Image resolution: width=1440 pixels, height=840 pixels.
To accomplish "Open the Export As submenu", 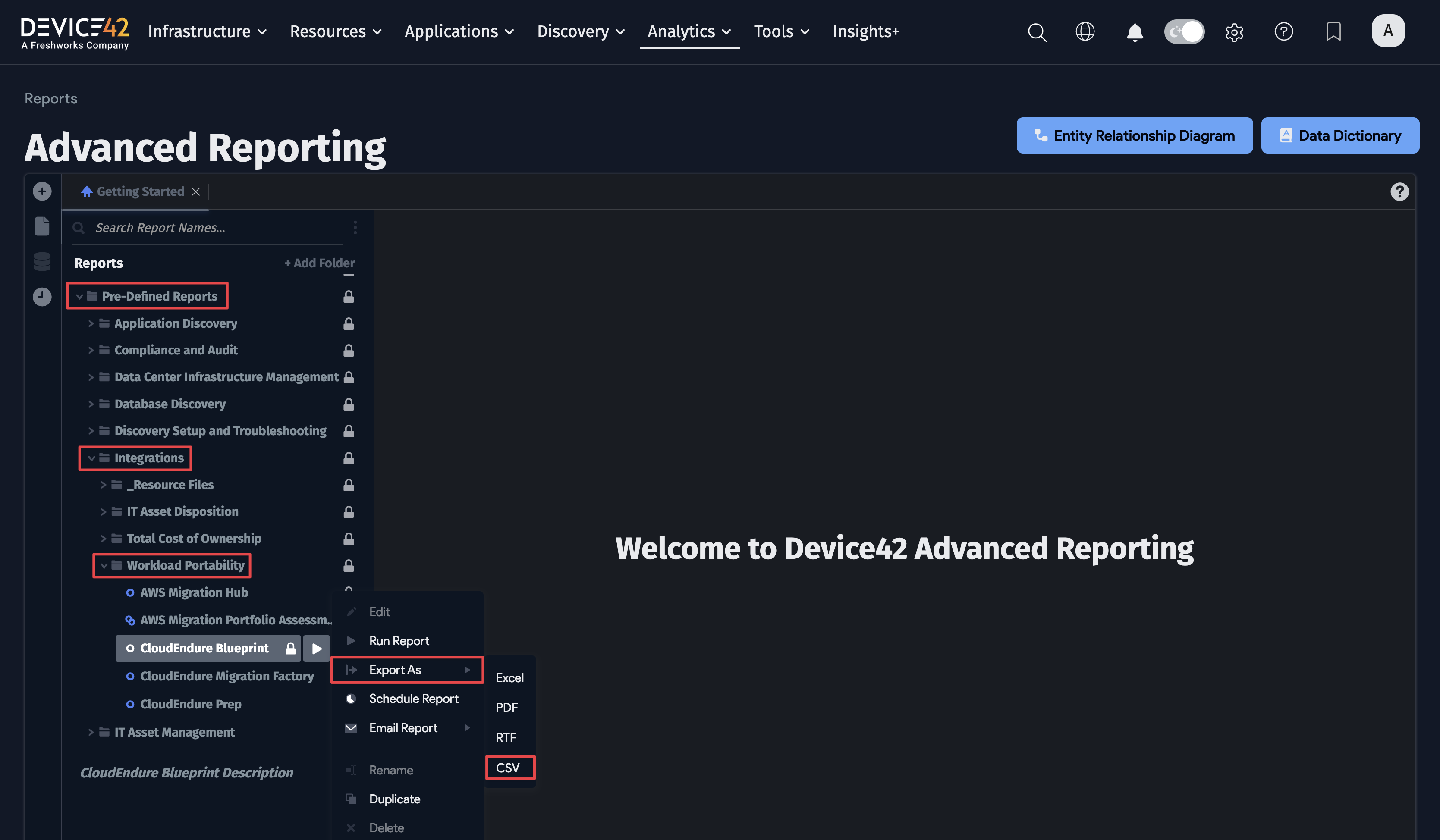I will pos(407,670).
